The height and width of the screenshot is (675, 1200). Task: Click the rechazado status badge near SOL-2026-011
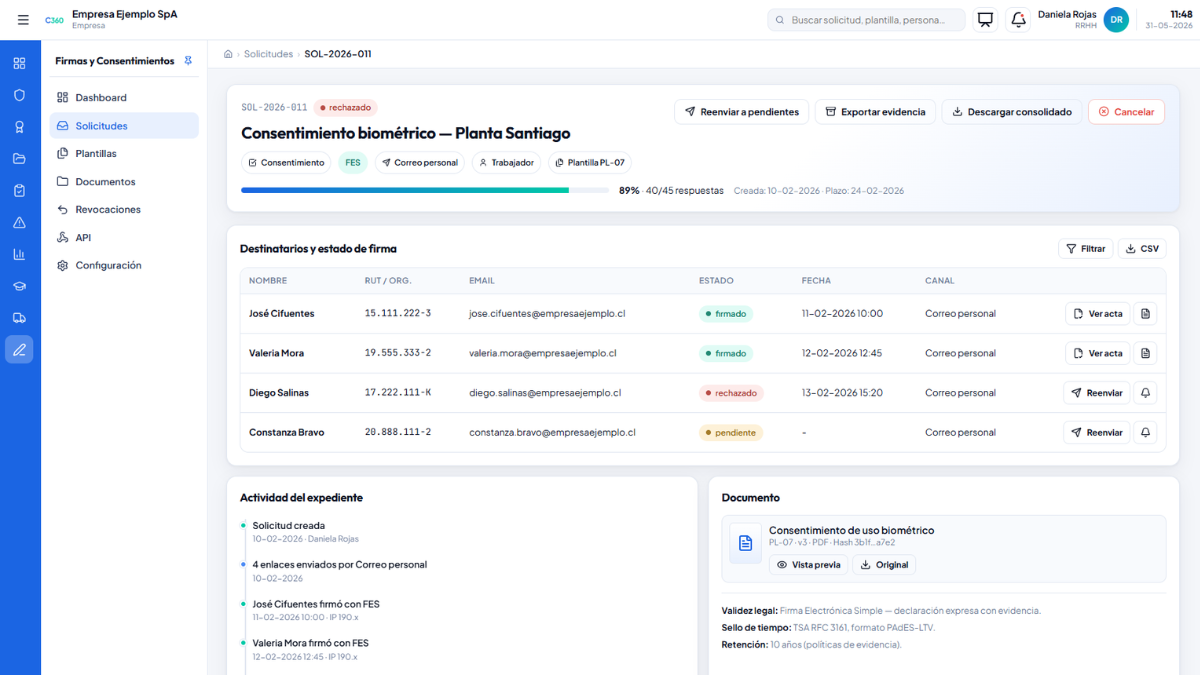(345, 108)
